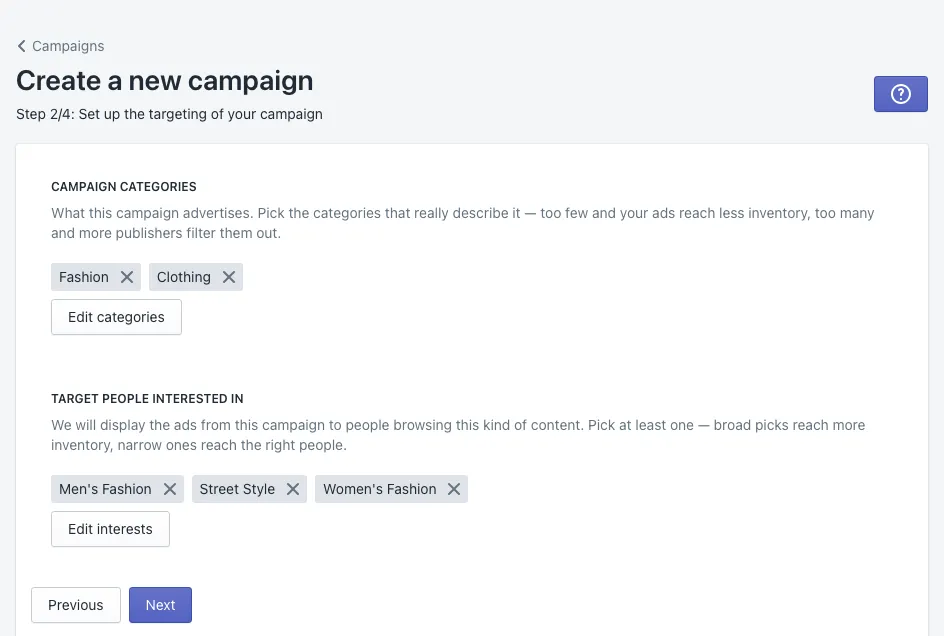Proceed with the Next button
This screenshot has width=944, height=636.
[160, 605]
